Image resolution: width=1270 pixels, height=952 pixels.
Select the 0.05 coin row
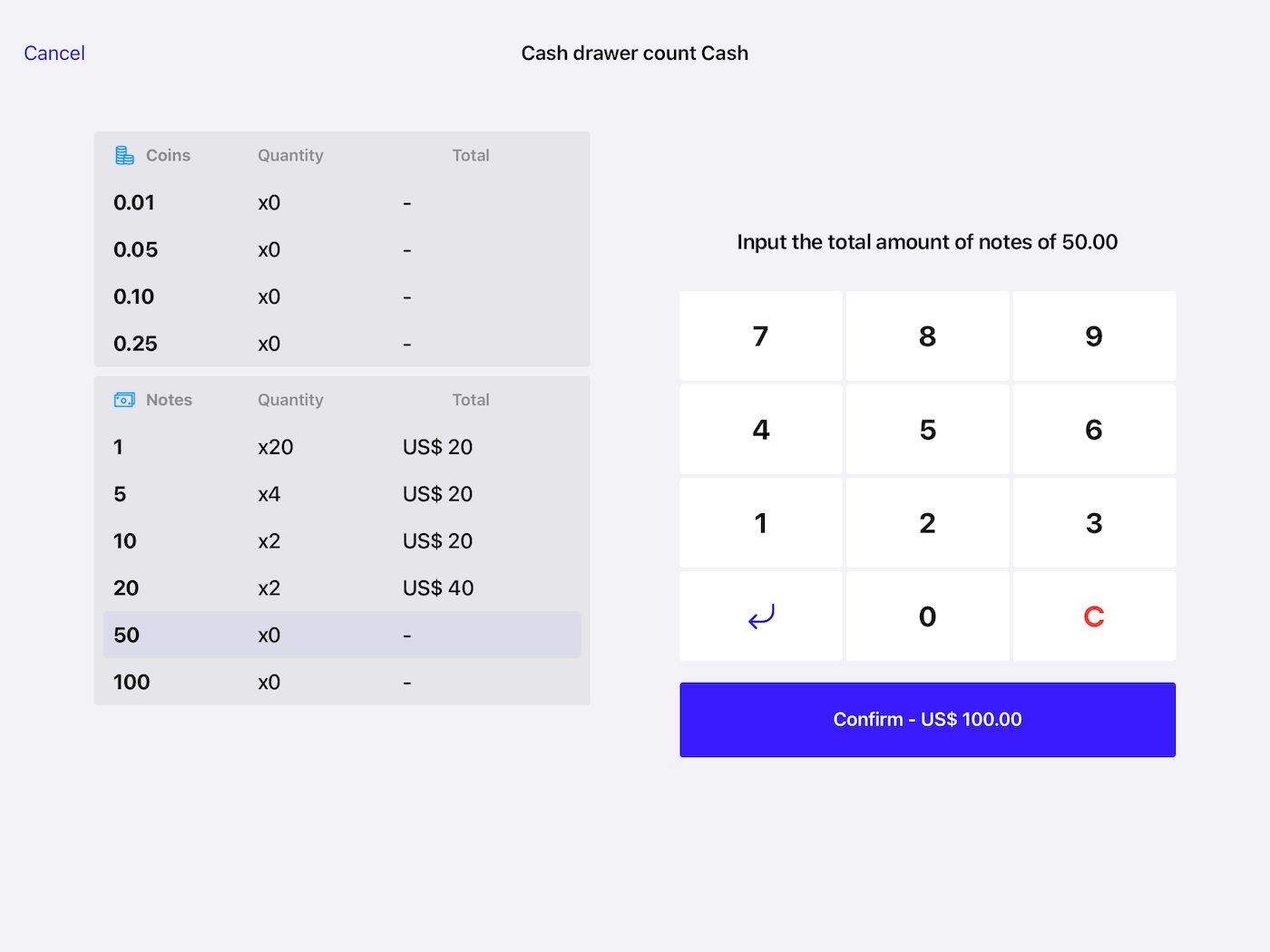coord(342,250)
